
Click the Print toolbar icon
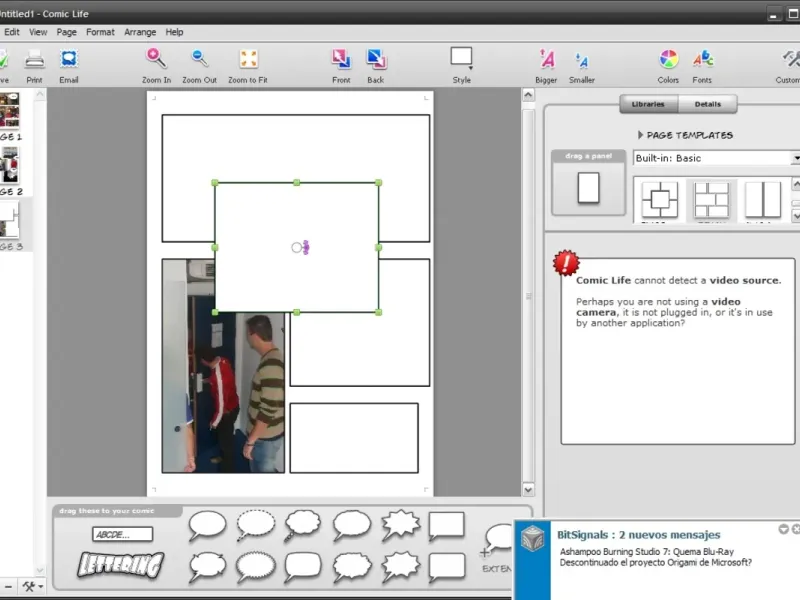coord(34,59)
